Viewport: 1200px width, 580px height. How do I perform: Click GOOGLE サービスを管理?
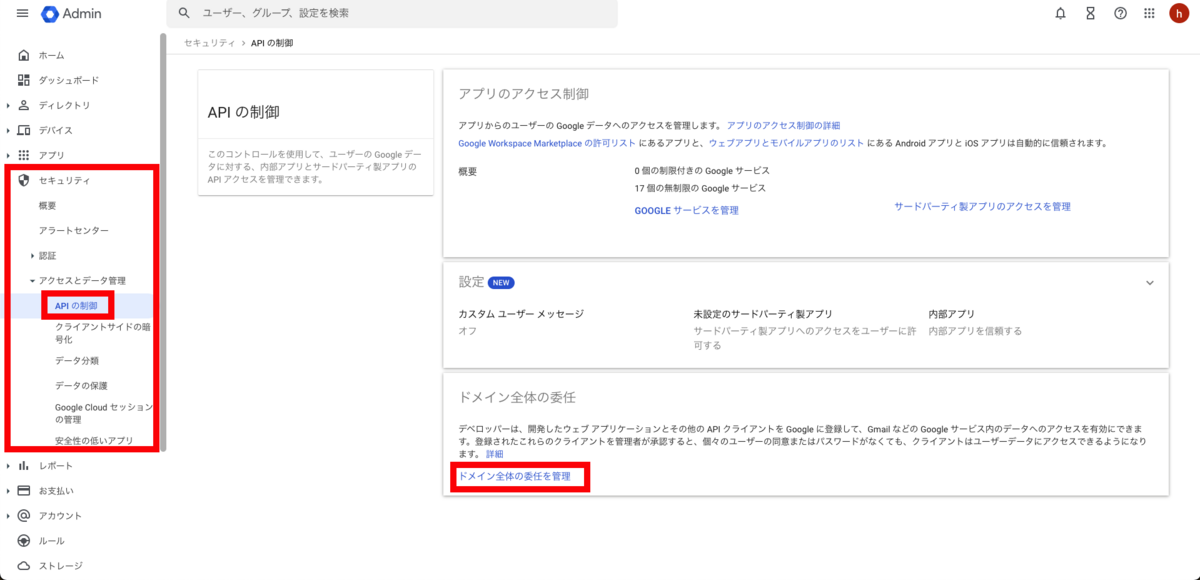[x=686, y=210]
